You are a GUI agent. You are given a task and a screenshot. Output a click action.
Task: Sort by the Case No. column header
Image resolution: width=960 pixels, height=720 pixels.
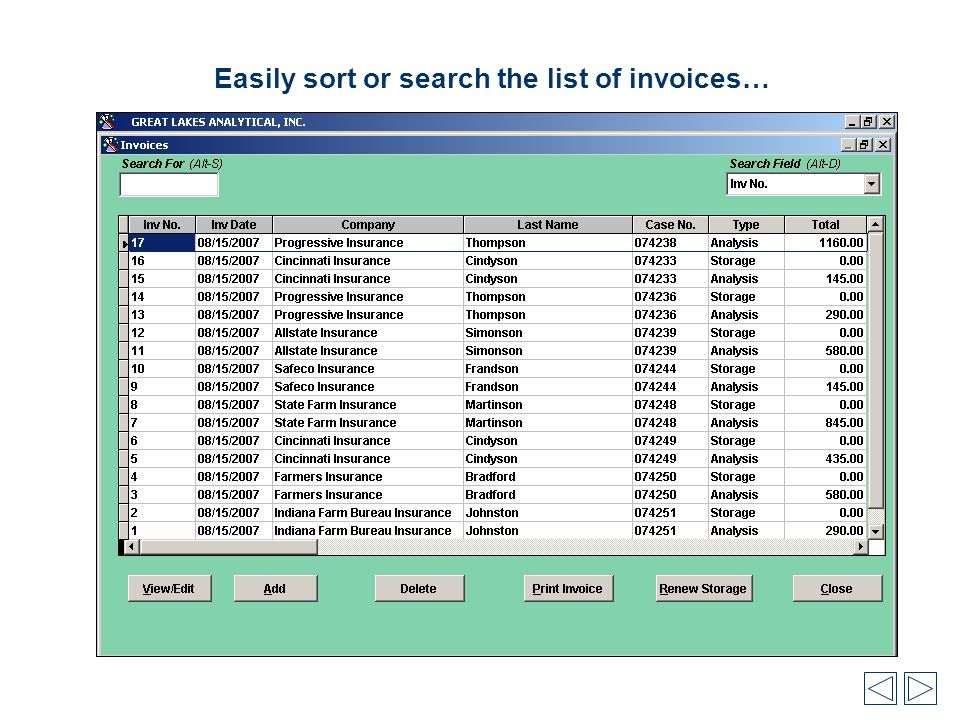(670, 225)
